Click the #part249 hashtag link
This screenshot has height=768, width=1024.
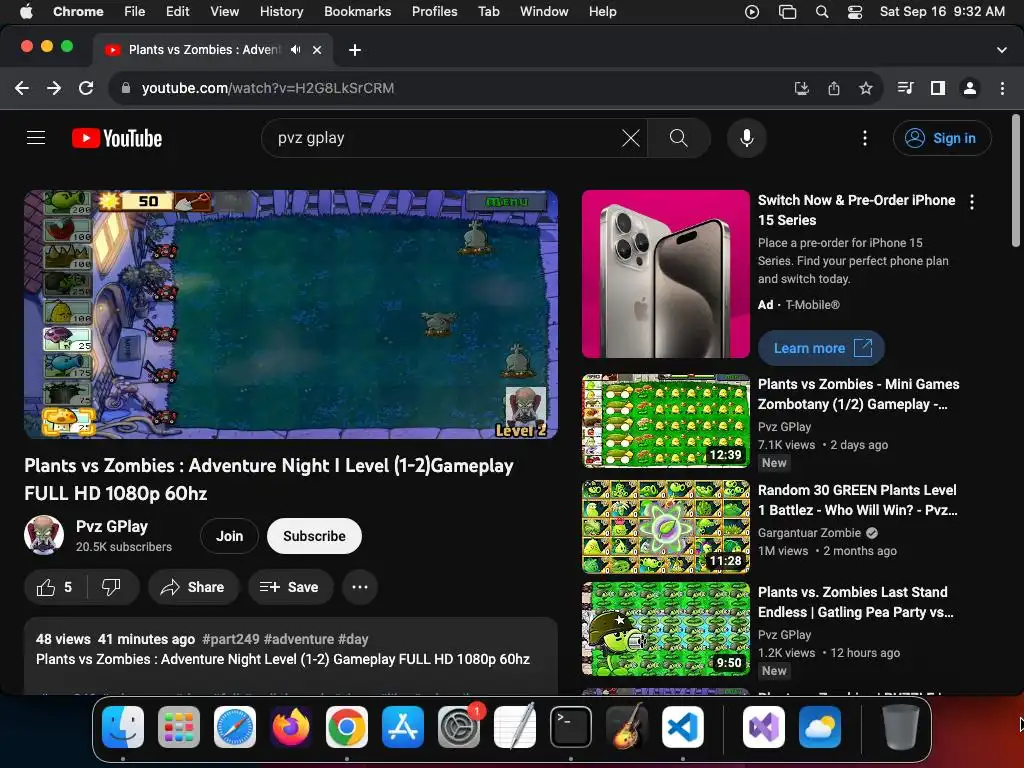[231, 639]
